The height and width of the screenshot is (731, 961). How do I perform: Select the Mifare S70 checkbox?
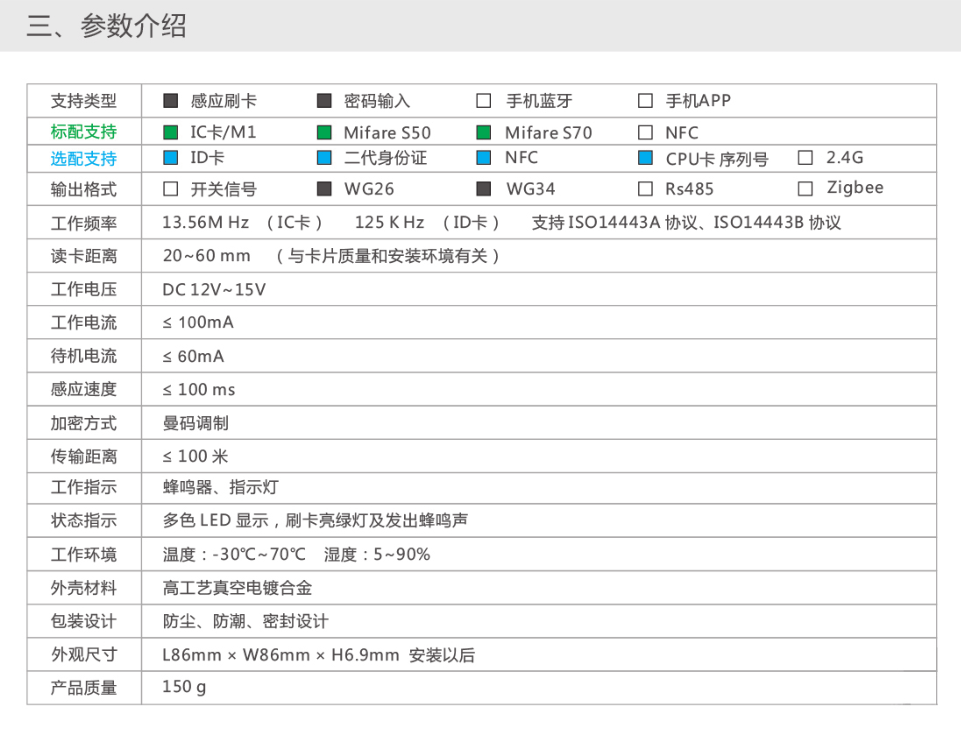484,132
